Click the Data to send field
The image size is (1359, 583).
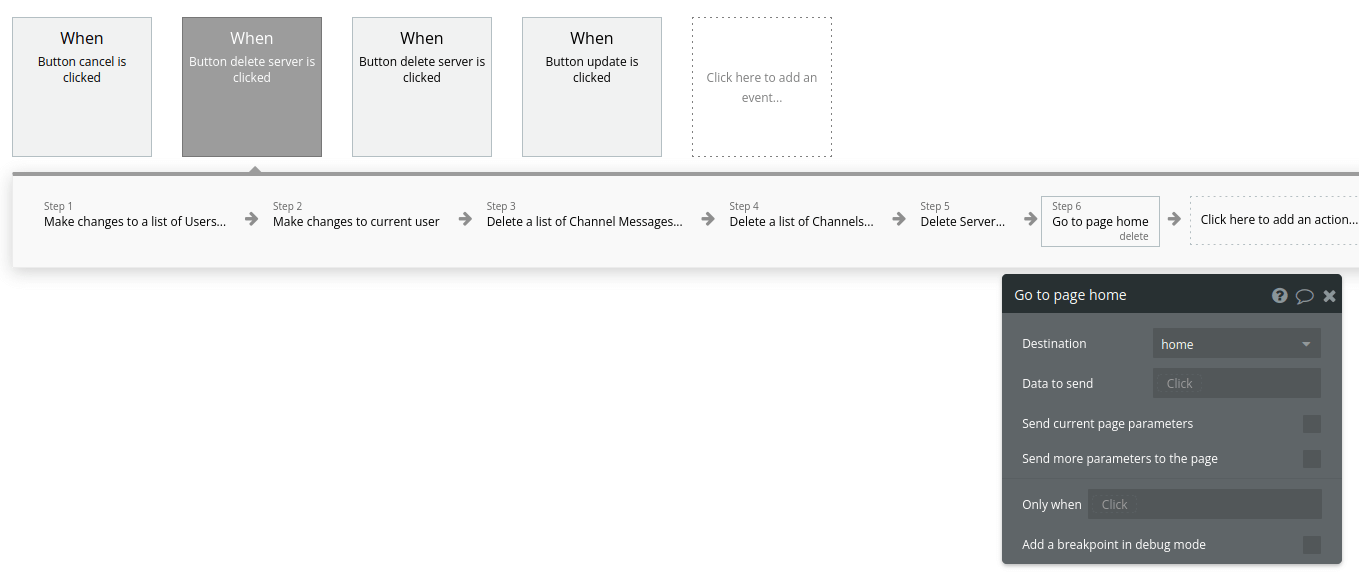[1236, 383]
